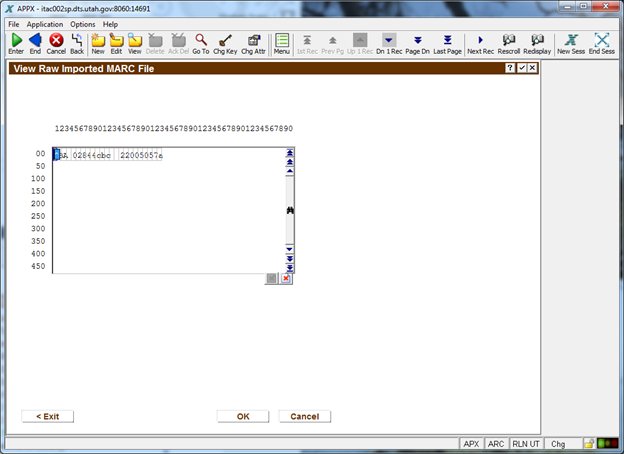Screen dimensions: 624x454
Task: Click scroll-to-bottom double arrow in record list
Action: click(290, 267)
